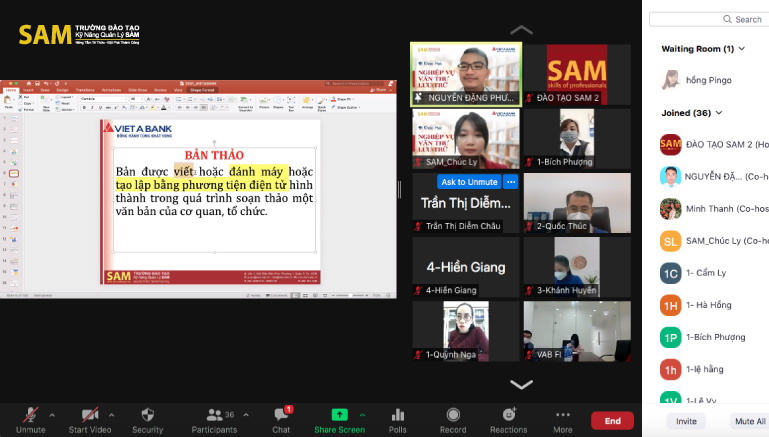This screenshot has height=437, width=769.
Task: End the meeting with the red button
Action: point(613,421)
